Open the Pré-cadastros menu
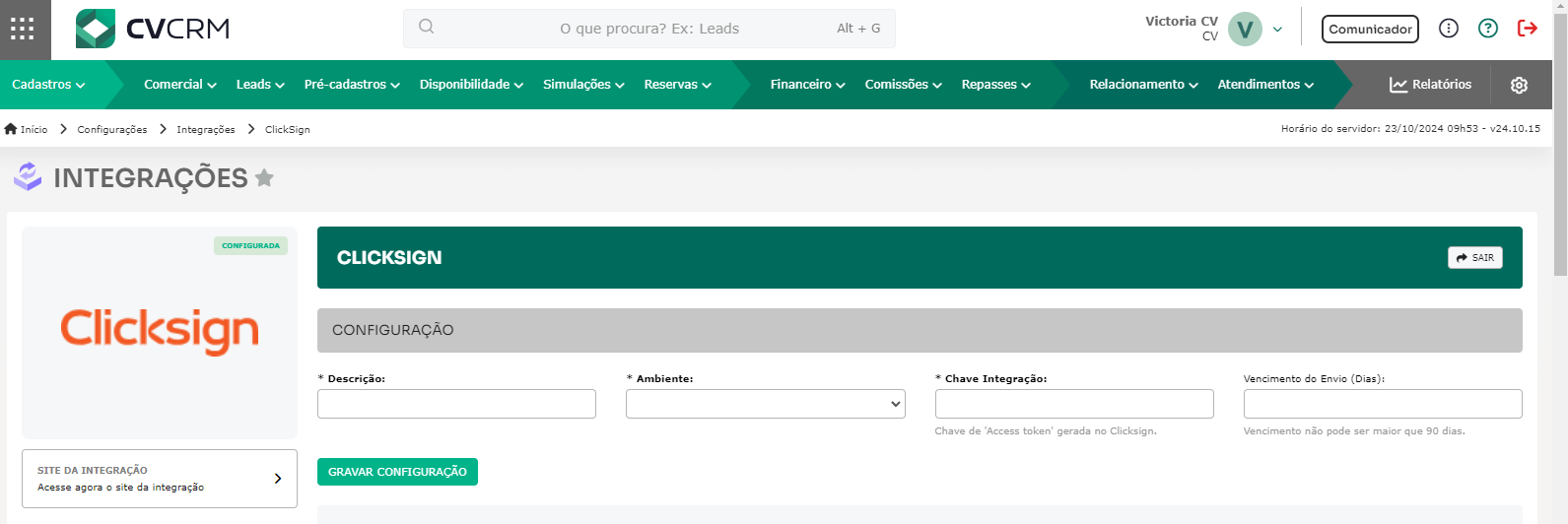 [352, 85]
